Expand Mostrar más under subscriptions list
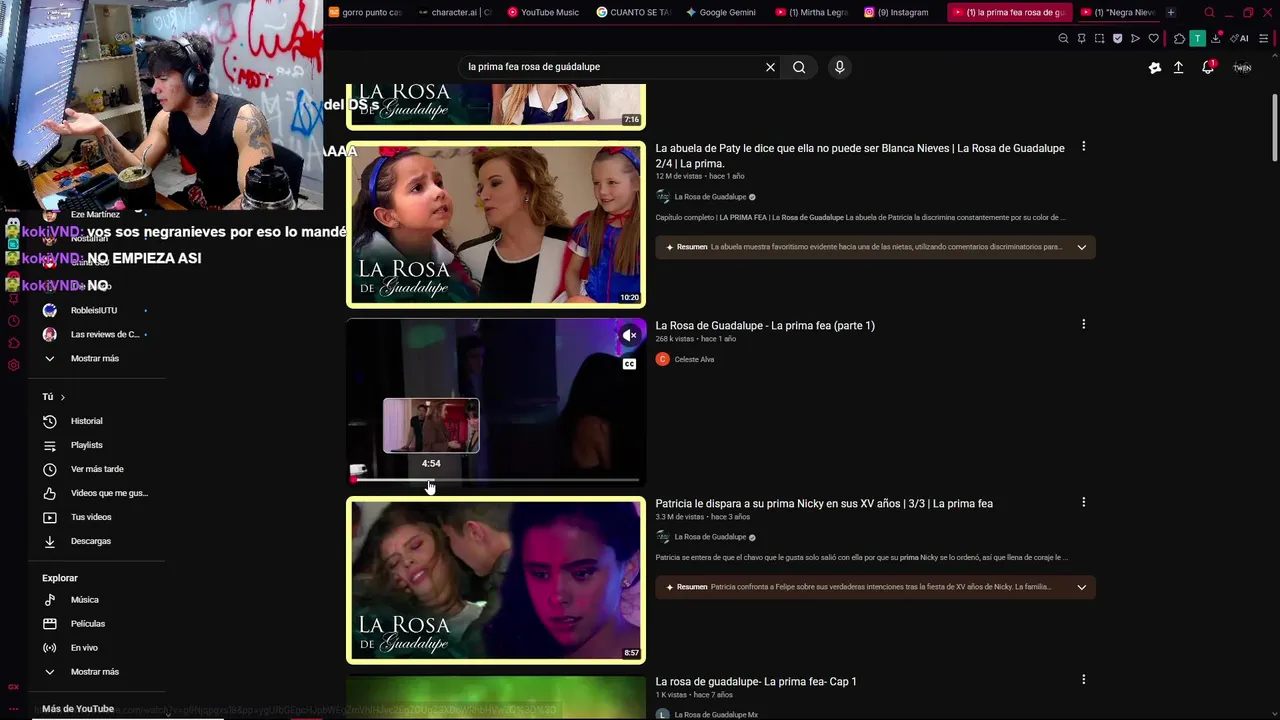1280x720 pixels. point(94,358)
